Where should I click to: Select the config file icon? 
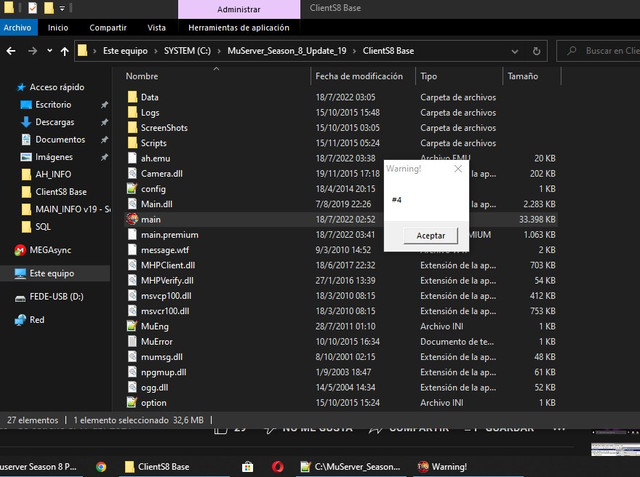pyautogui.click(x=132, y=189)
